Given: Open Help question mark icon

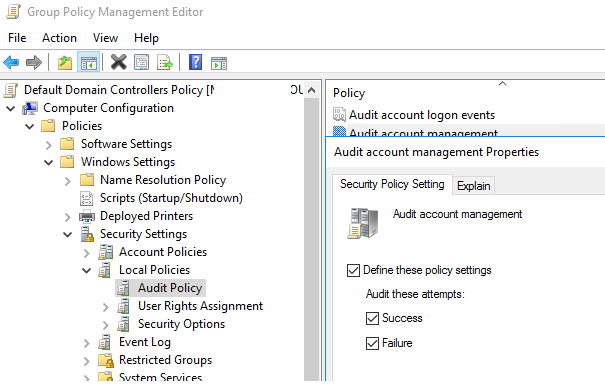Looking at the screenshot, I should (196, 62).
